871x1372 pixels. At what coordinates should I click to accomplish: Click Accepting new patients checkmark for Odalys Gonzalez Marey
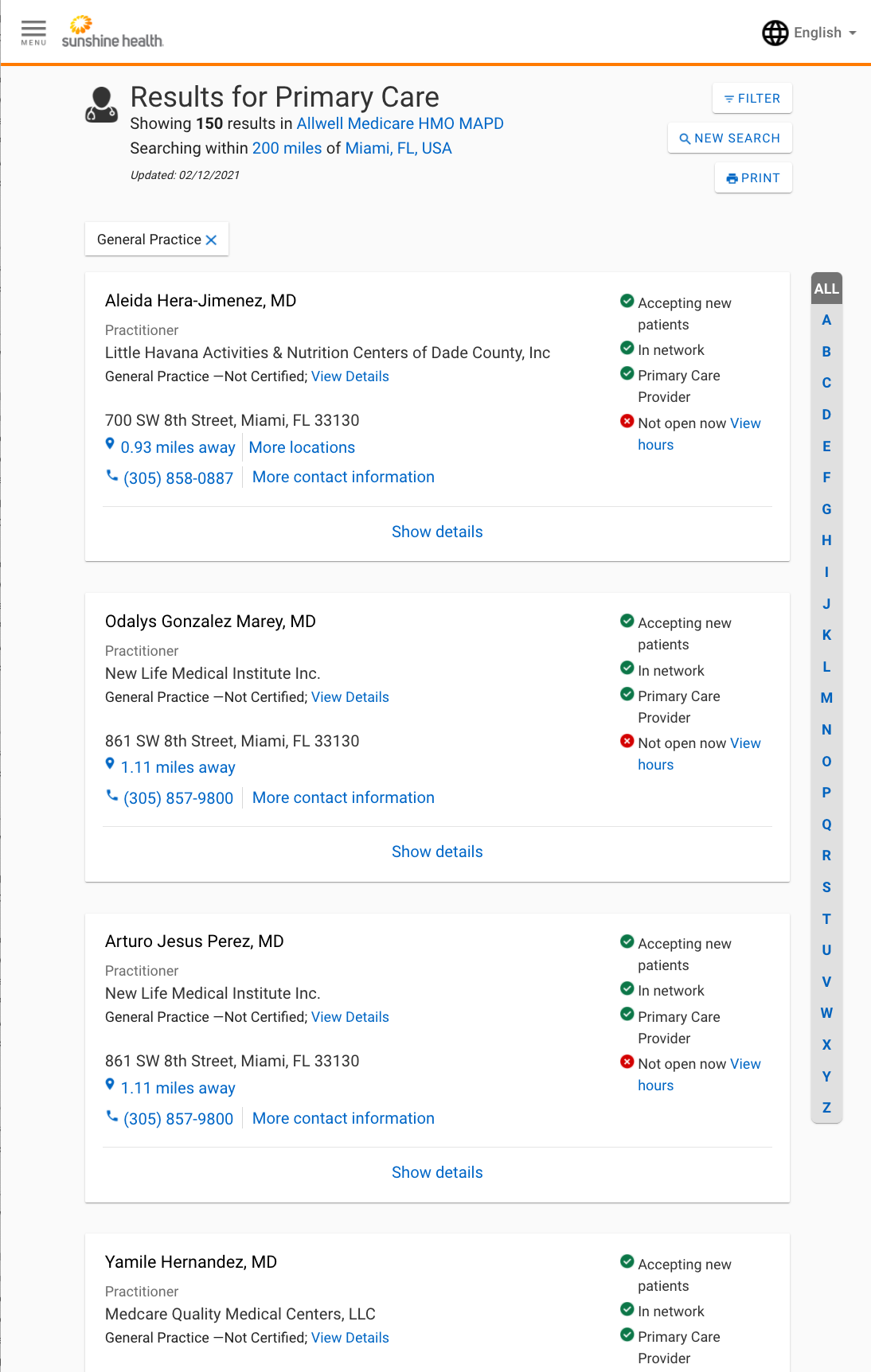pos(627,621)
